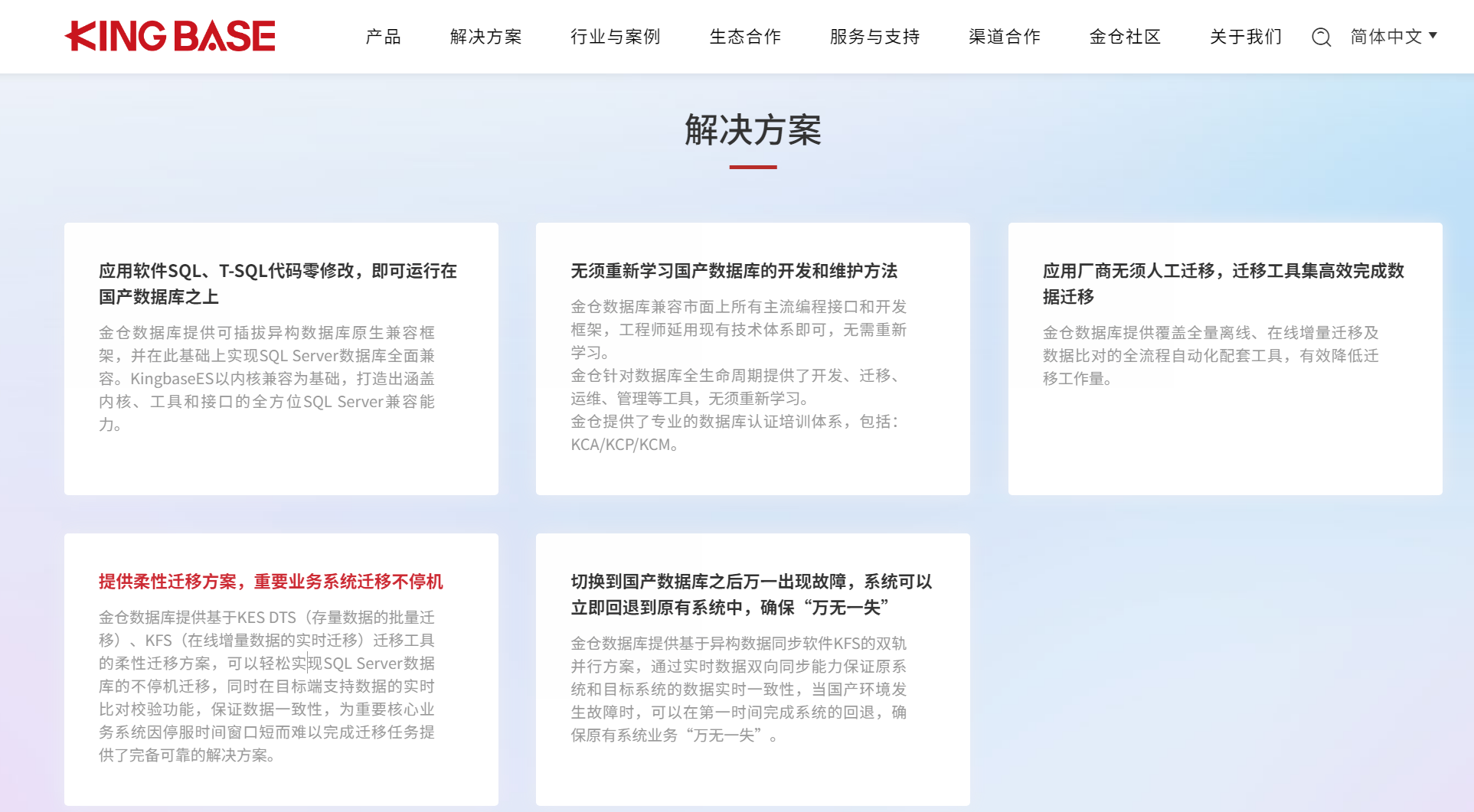1474x812 pixels.
Task: Visit 金仓社区 from the navigation bar
Action: 1126,37
